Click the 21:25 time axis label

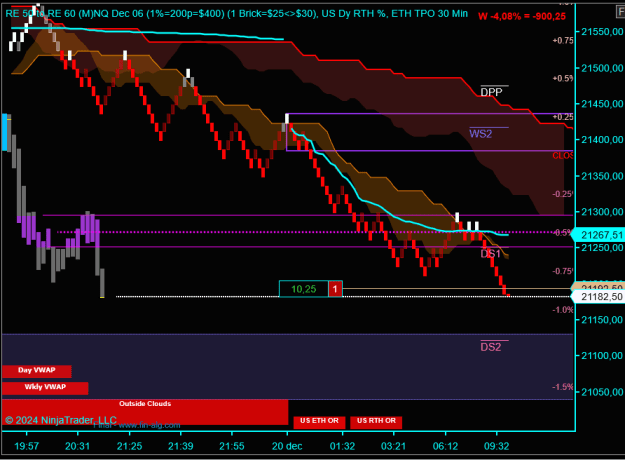click(129, 446)
